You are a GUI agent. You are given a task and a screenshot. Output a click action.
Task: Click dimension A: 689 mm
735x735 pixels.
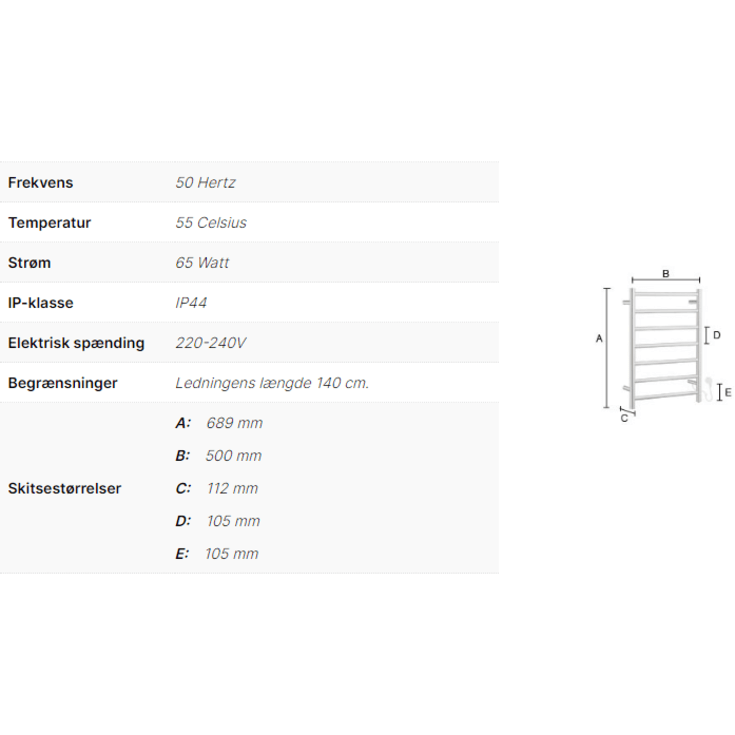[x=219, y=423]
